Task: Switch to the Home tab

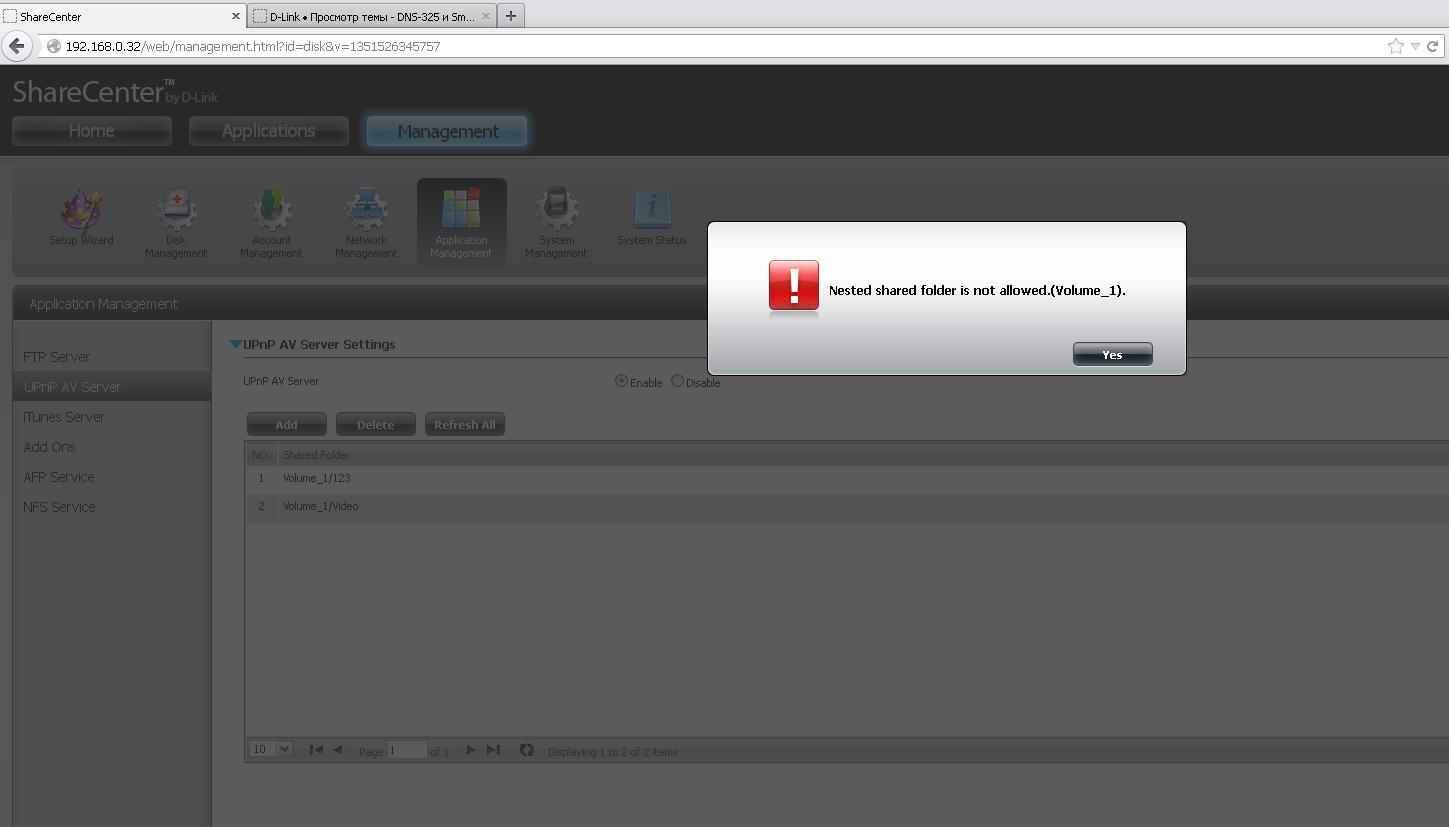Action: (92, 131)
